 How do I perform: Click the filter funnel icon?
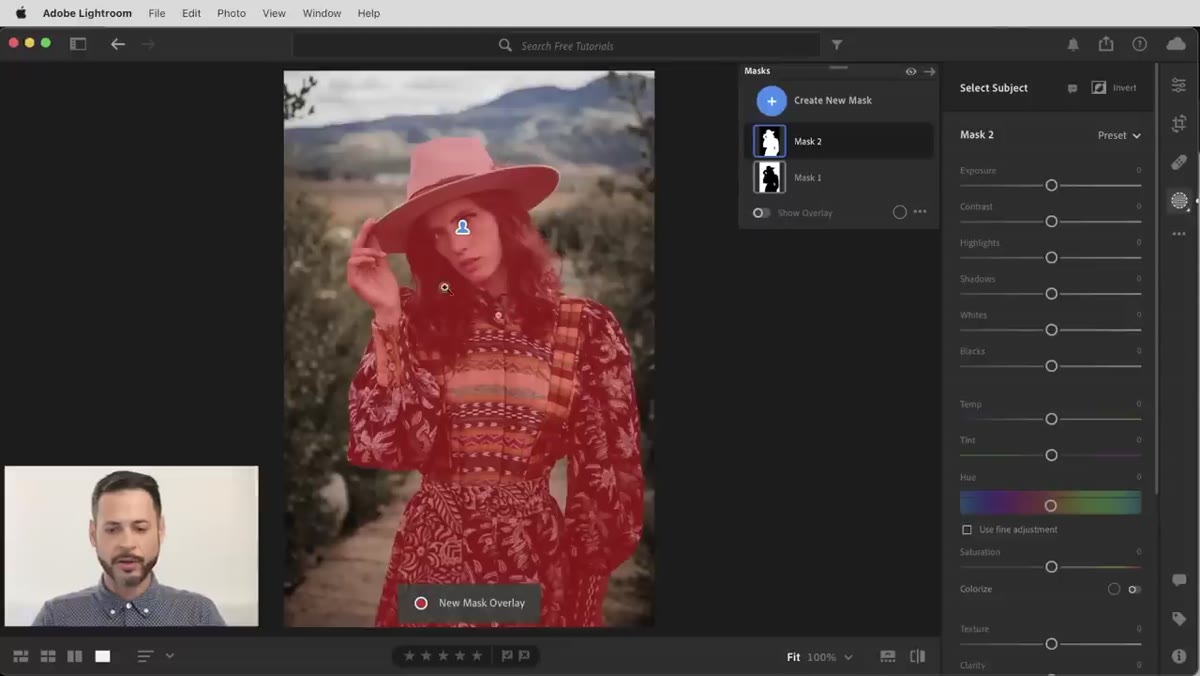click(x=837, y=45)
